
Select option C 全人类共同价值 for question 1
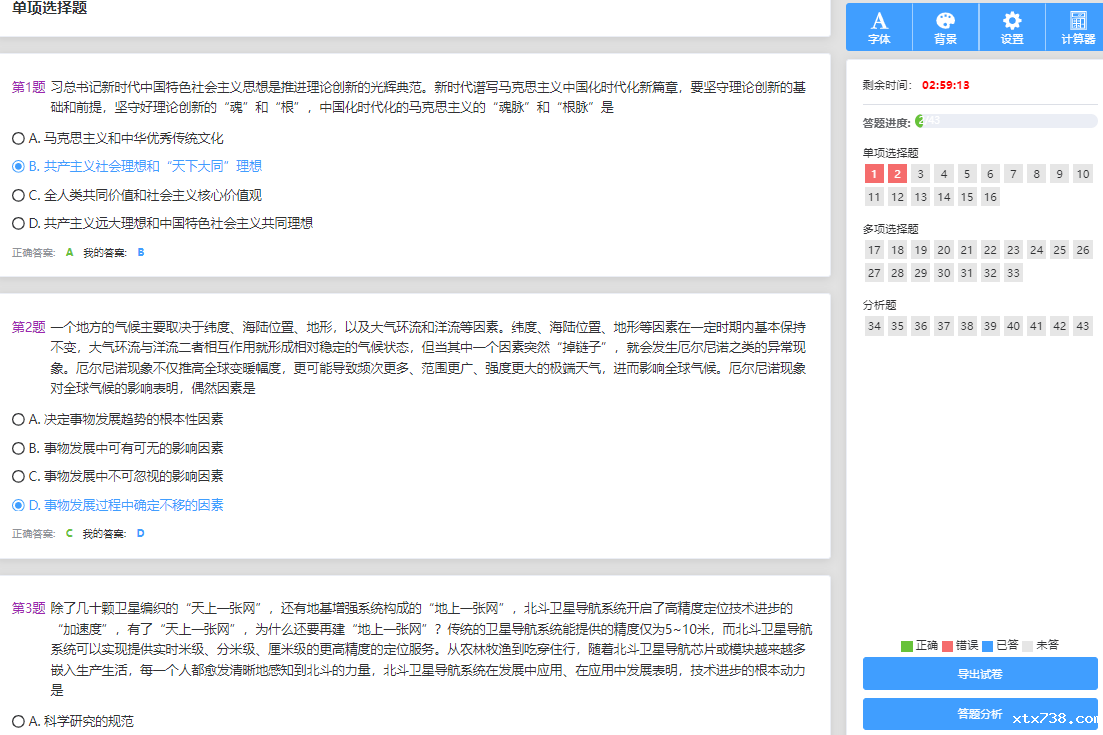(18, 195)
